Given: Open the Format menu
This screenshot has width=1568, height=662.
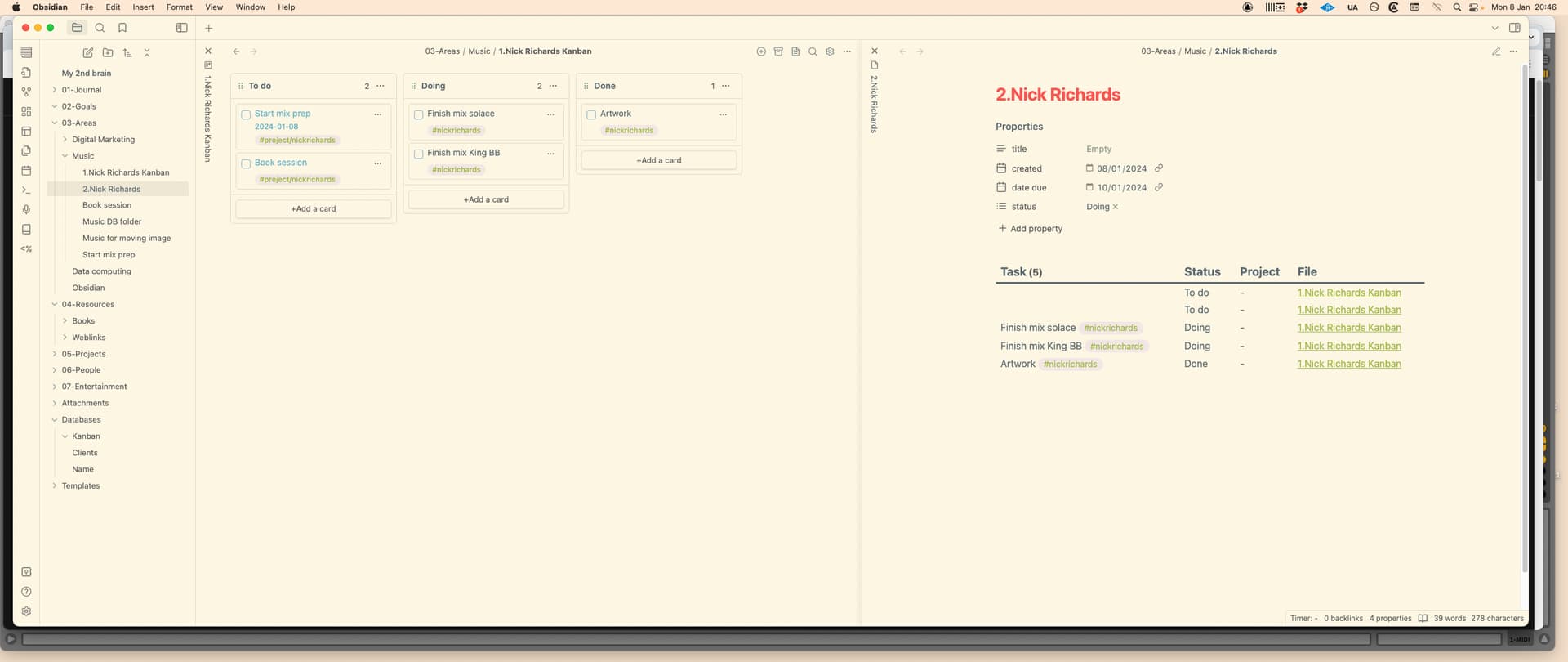Looking at the screenshot, I should coord(179,7).
